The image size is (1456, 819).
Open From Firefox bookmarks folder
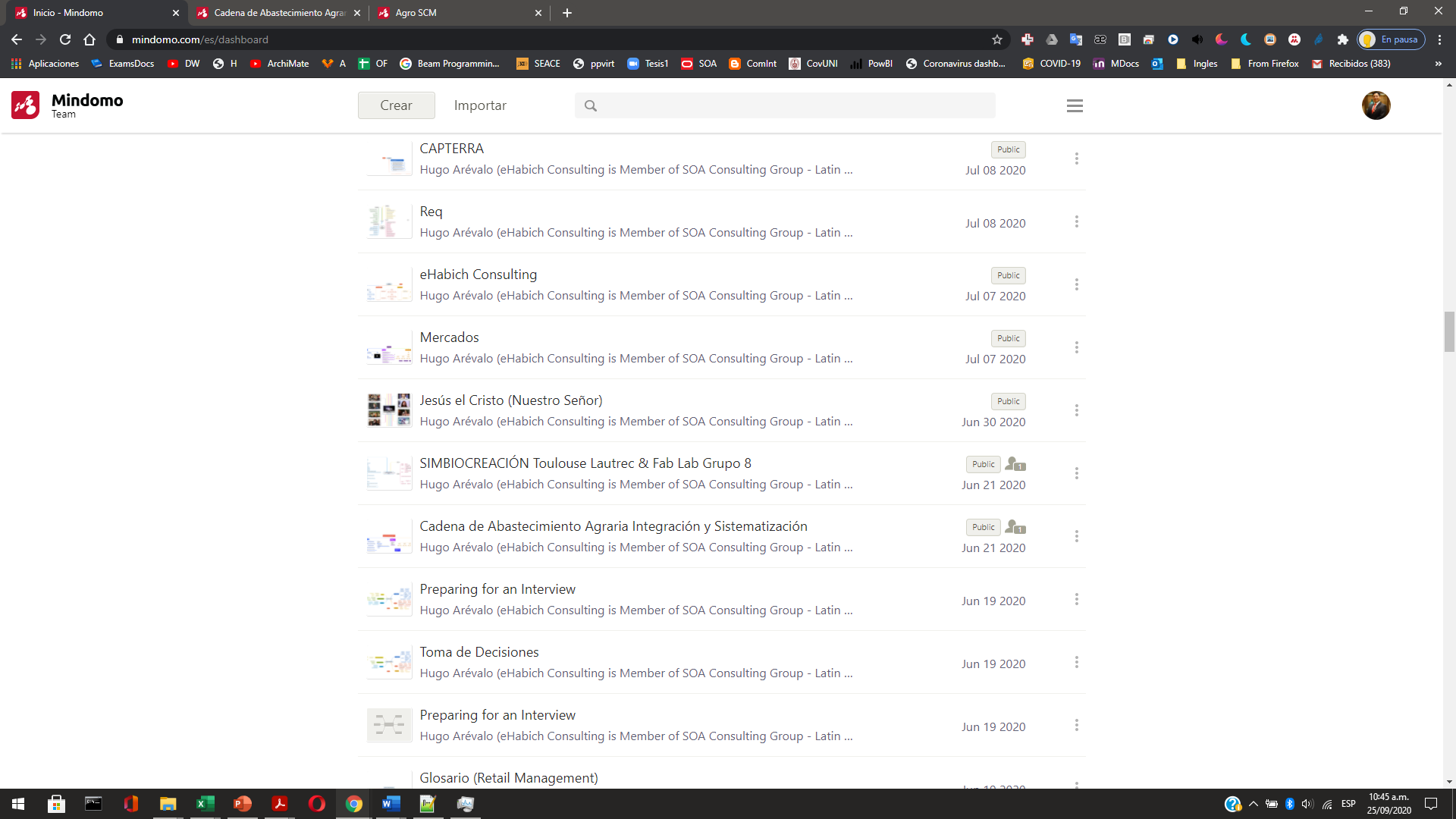pos(1265,64)
